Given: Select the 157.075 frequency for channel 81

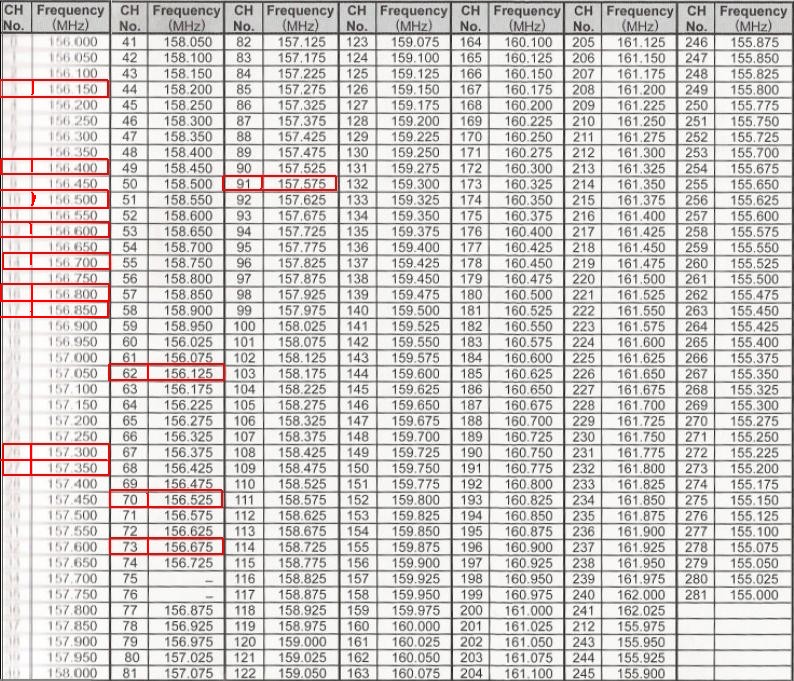Looking at the screenshot, I should point(187,673).
